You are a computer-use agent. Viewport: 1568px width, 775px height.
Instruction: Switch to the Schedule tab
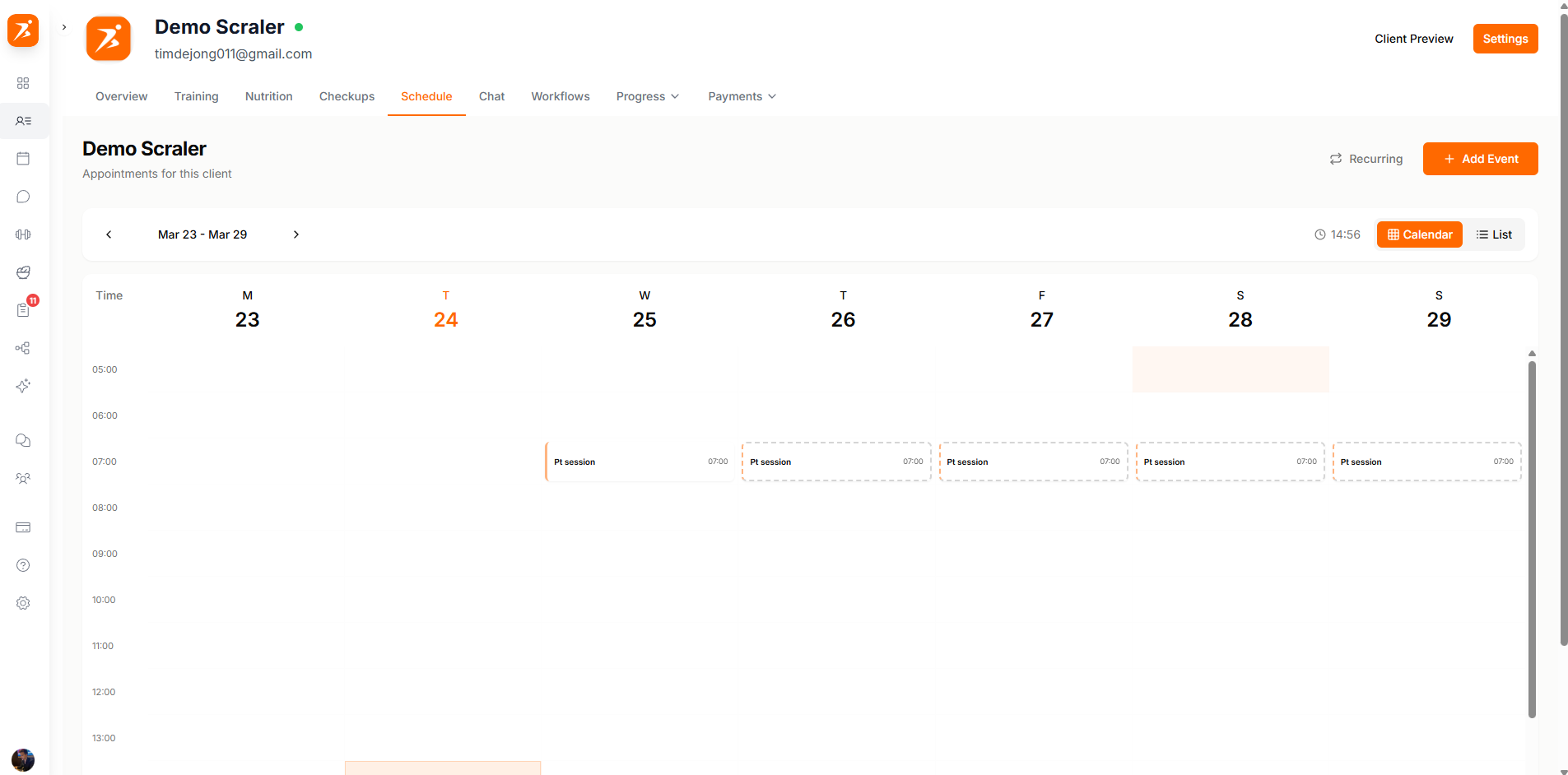click(426, 96)
